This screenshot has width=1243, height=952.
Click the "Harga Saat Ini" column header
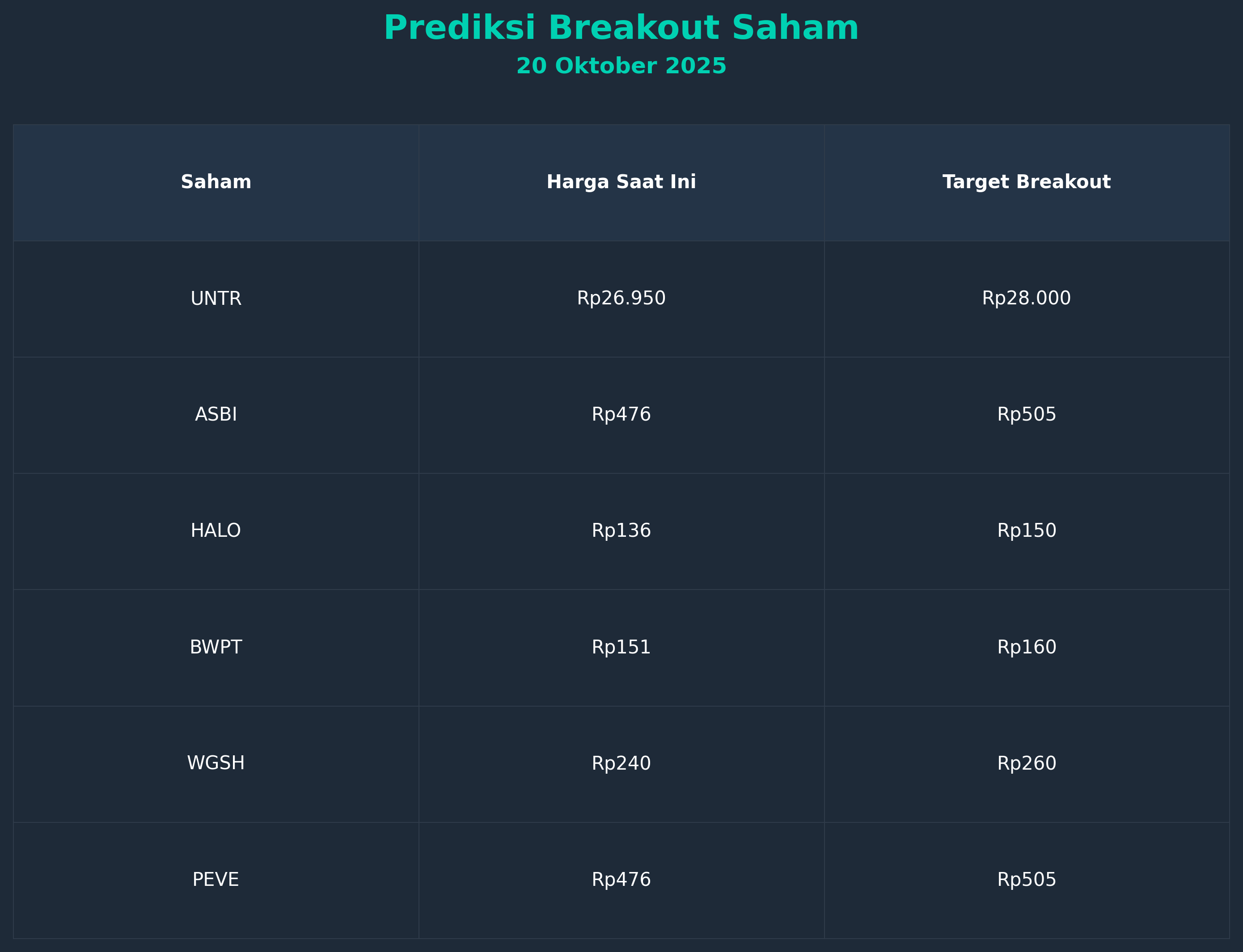(x=621, y=182)
